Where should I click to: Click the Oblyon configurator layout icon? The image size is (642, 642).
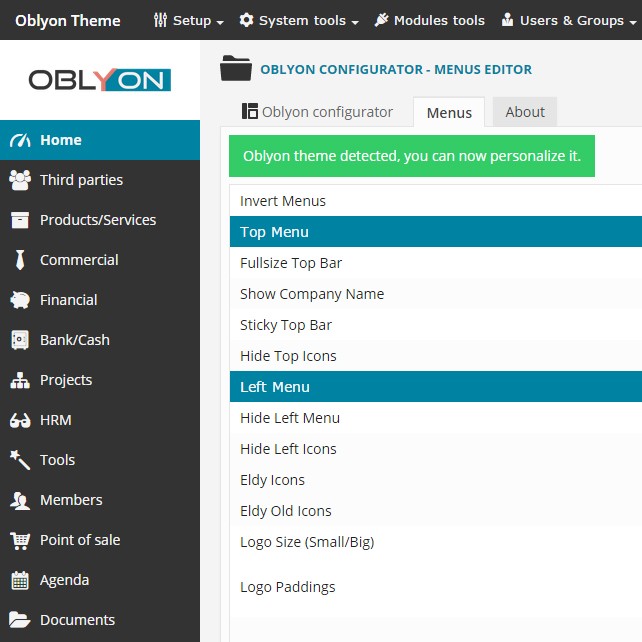coord(250,111)
